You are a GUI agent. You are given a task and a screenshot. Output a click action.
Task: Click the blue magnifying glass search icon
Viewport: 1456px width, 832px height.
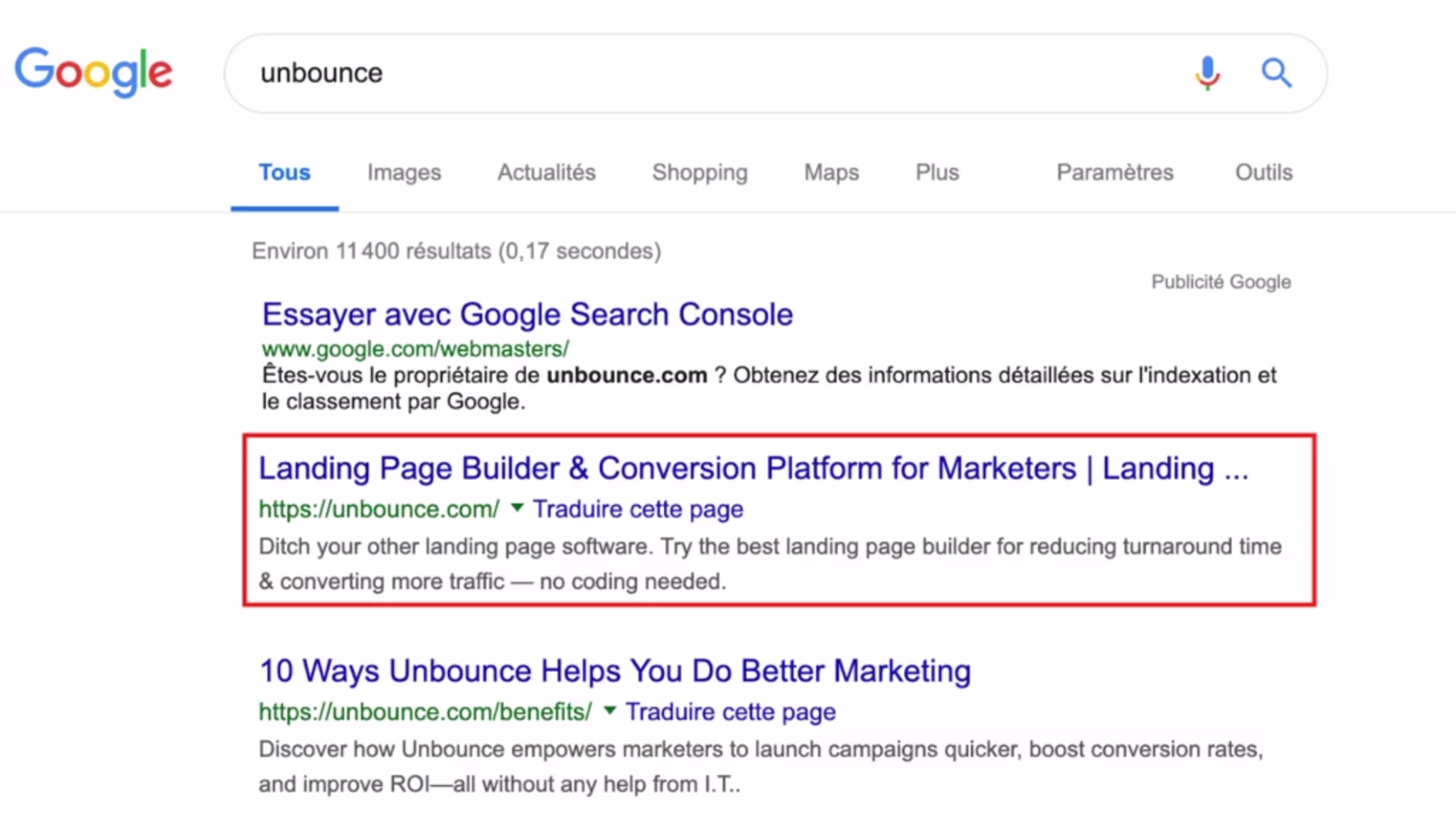click(1276, 73)
